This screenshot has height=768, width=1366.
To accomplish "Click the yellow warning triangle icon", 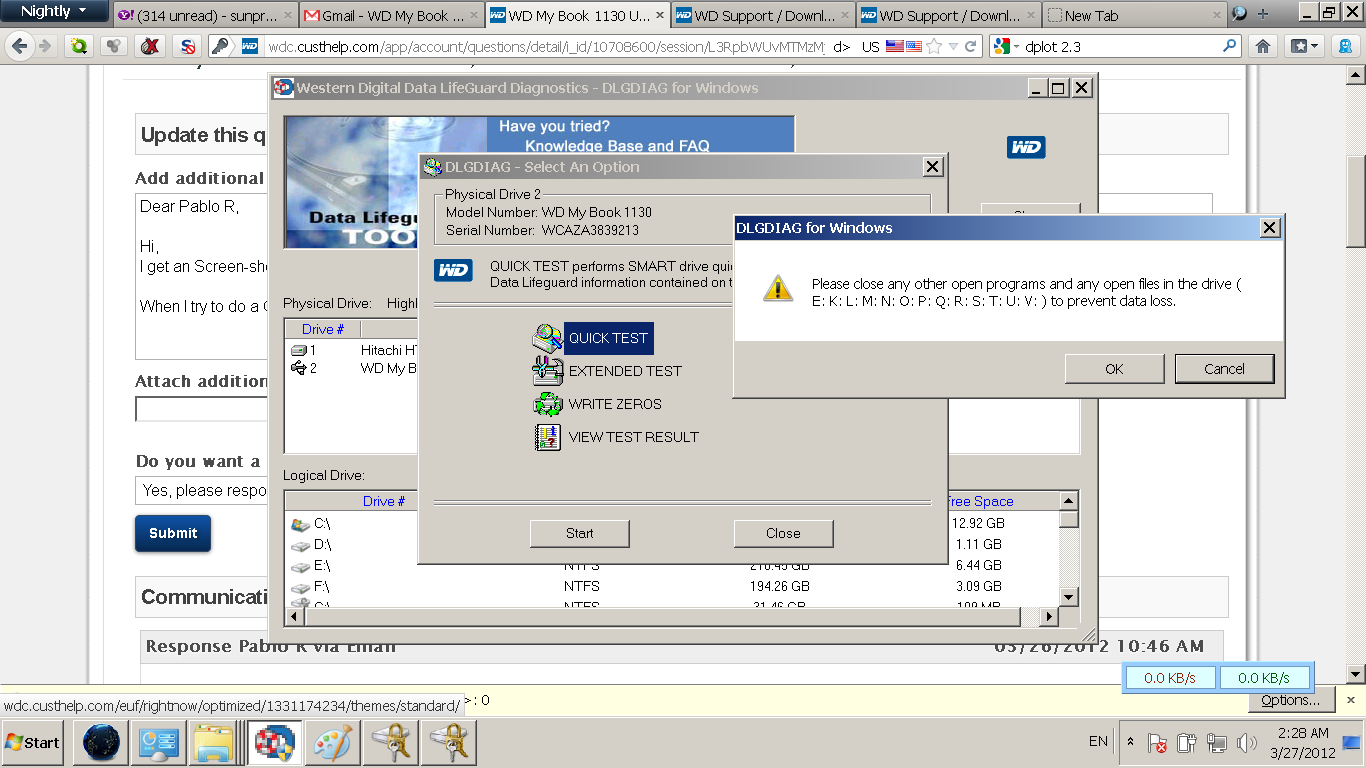I will (x=778, y=288).
